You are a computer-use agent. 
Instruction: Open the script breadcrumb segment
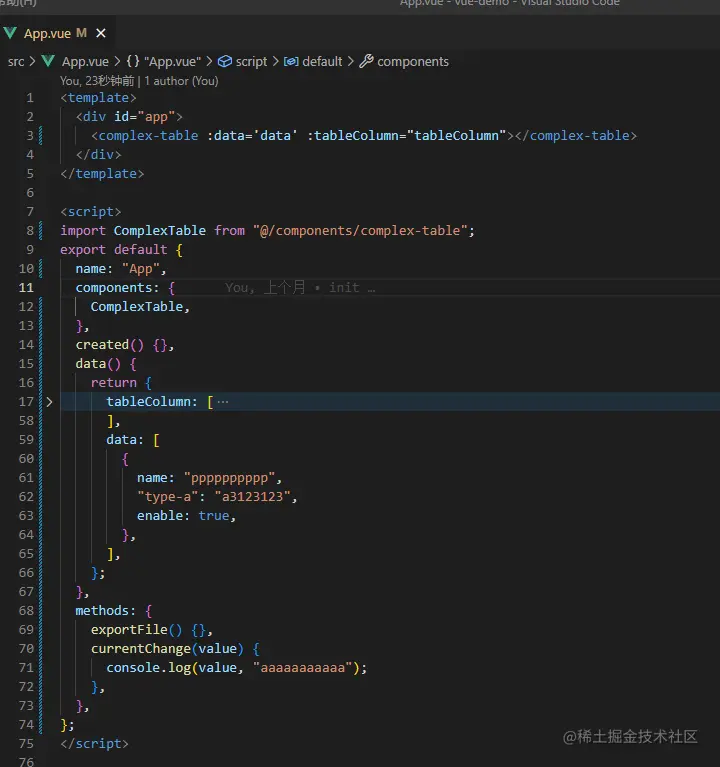pyautogui.click(x=251, y=62)
